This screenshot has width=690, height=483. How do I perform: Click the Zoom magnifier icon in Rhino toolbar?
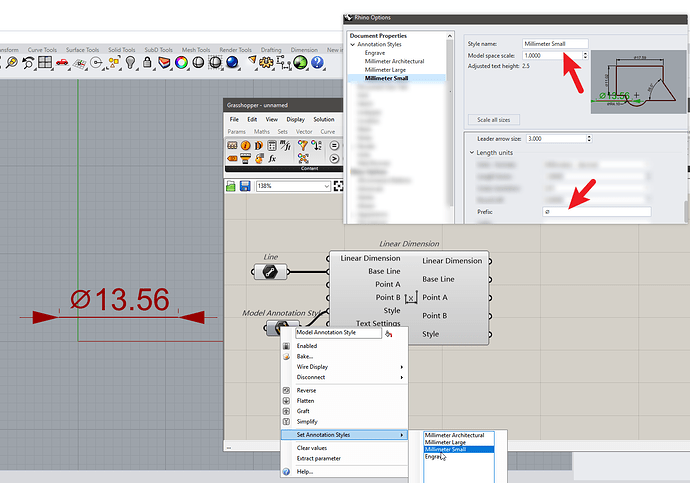(x=12, y=63)
